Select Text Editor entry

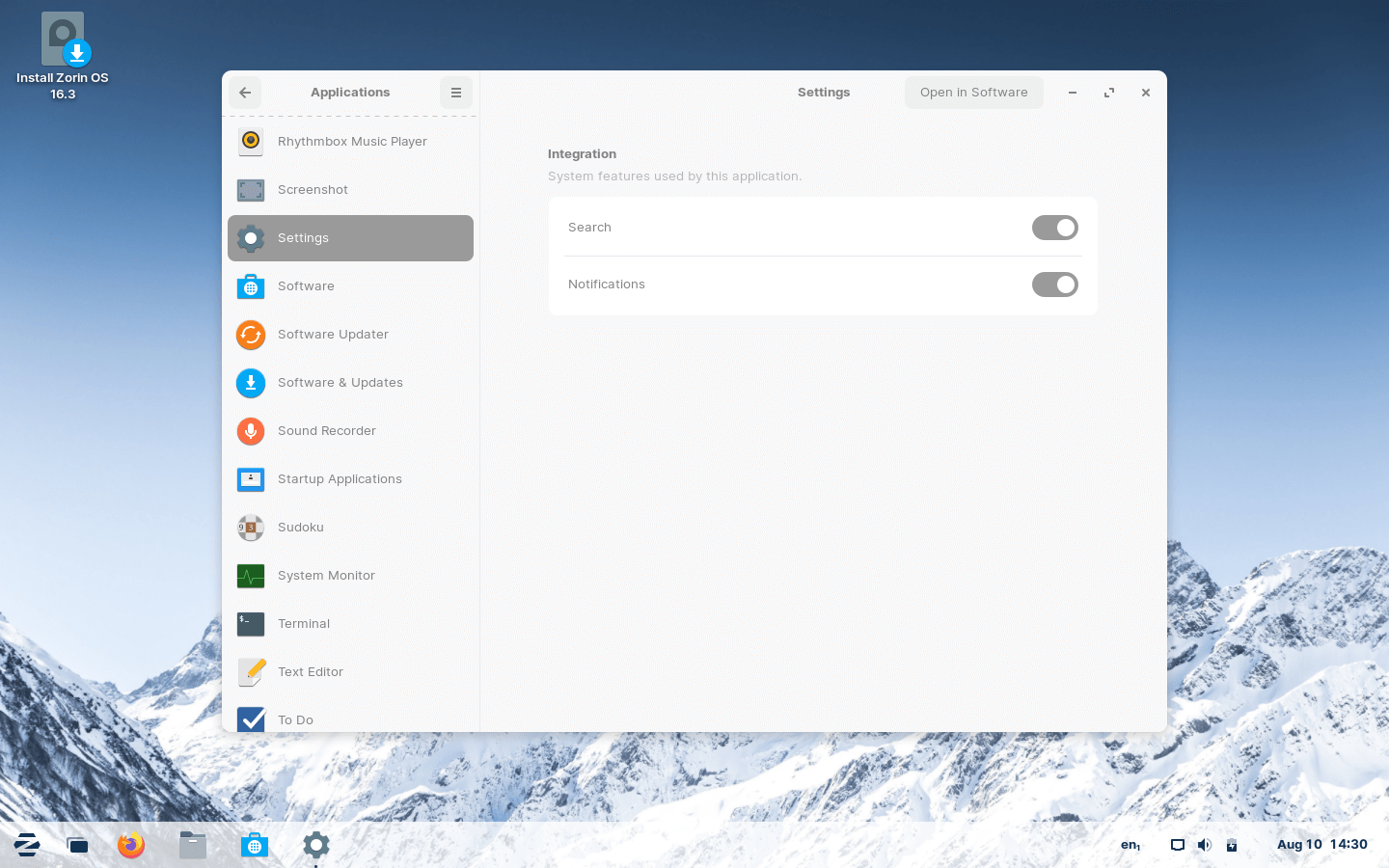[351, 672]
